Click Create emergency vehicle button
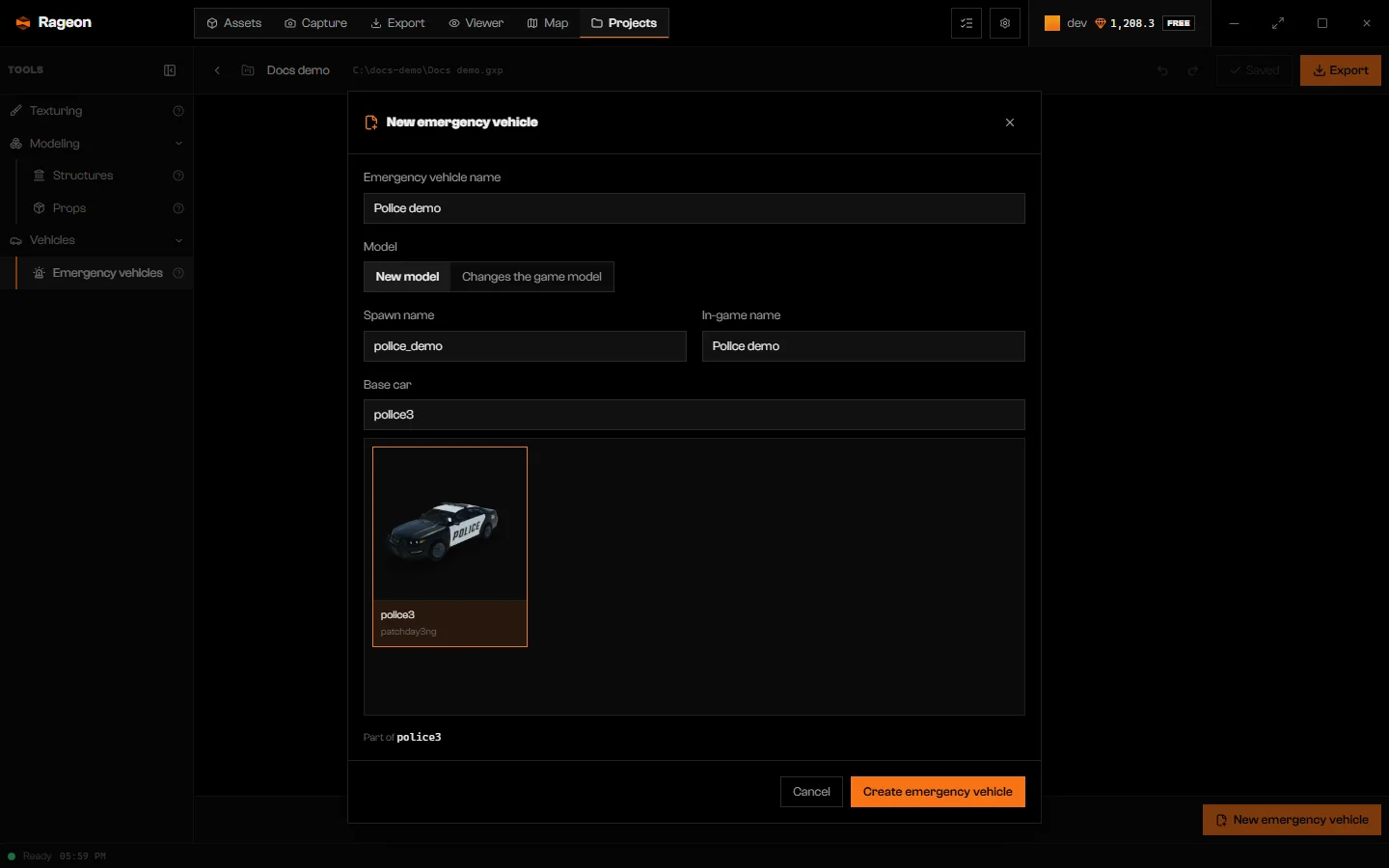The height and width of the screenshot is (868, 1389). (938, 792)
